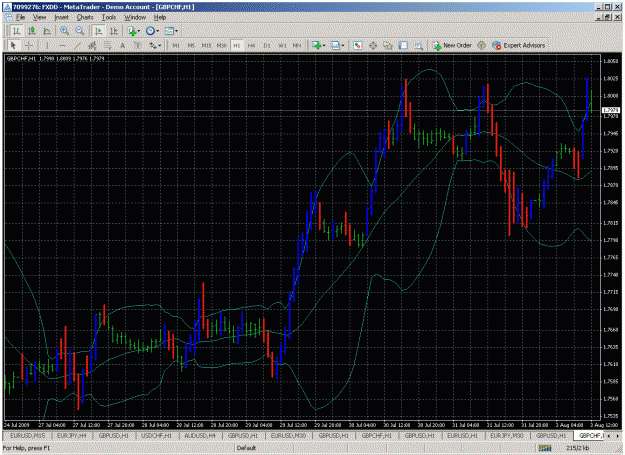
Task: Restore the inner chart window
Action: (x=607, y=17)
